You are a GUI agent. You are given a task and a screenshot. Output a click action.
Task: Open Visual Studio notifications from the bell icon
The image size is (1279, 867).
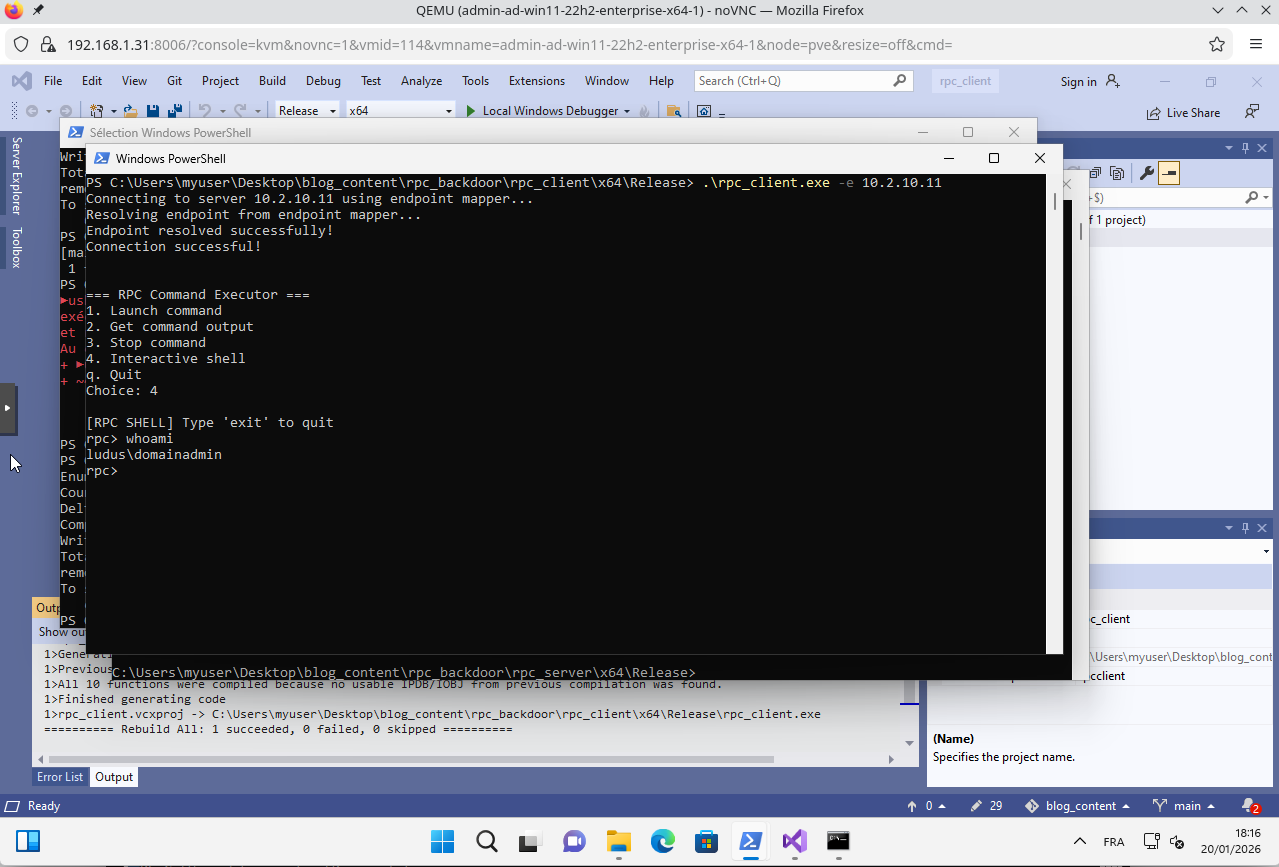[x=1246, y=805]
